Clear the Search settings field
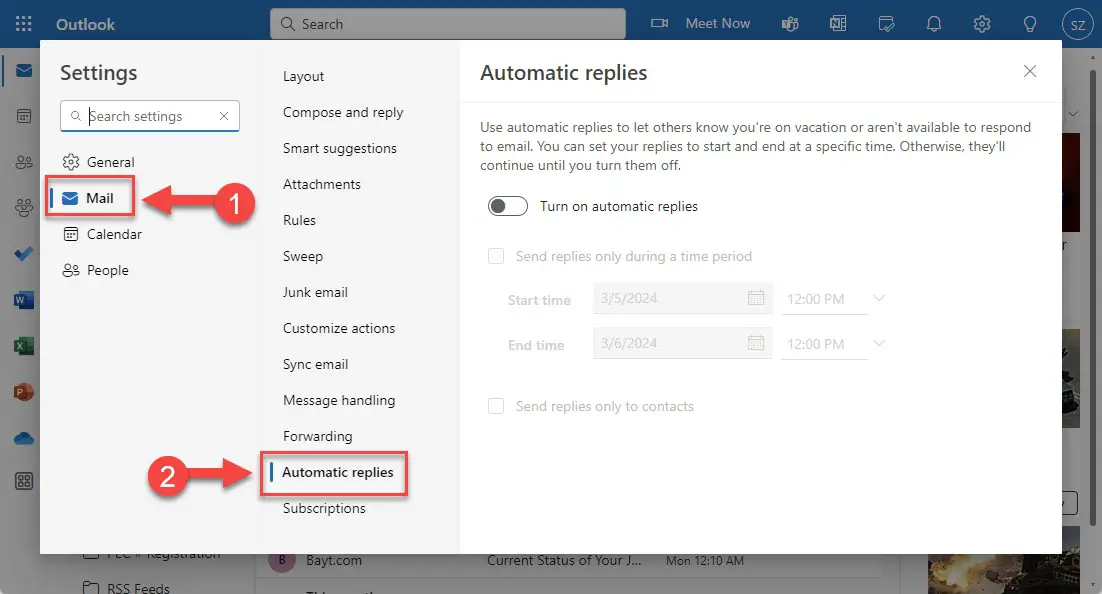This screenshot has width=1102, height=594. click(223, 116)
